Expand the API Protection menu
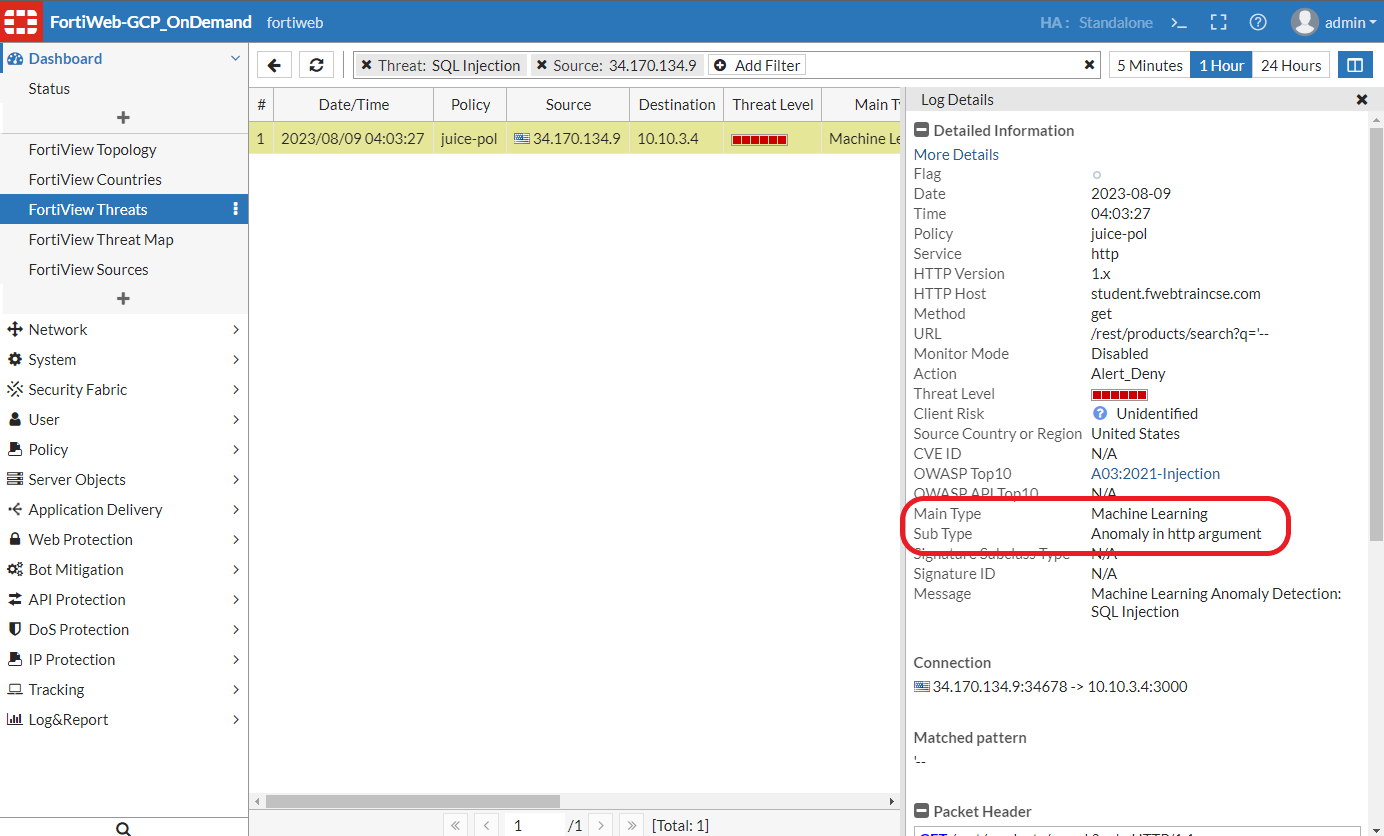Viewport: 1384px width, 836px height. (x=124, y=599)
